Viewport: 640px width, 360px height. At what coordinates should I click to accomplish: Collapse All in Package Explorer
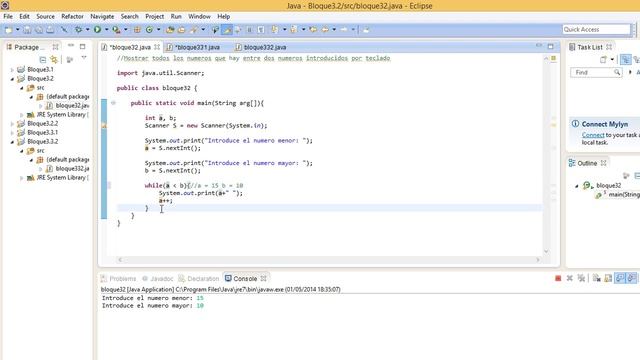[43, 60]
